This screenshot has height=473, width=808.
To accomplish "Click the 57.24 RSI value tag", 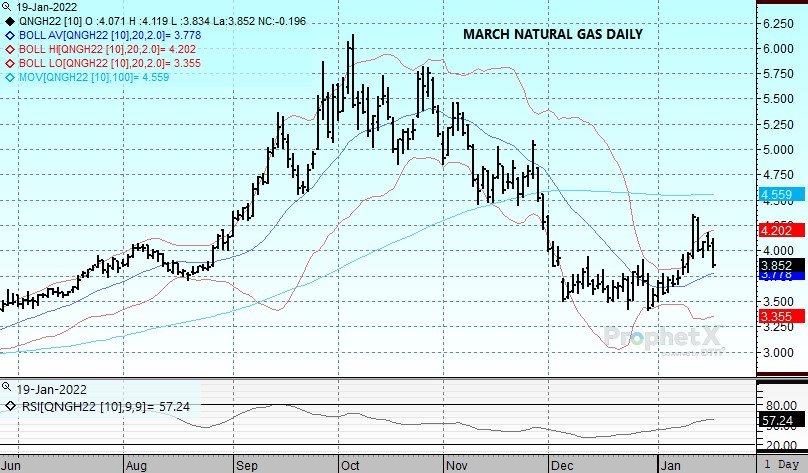I will tap(777, 420).
